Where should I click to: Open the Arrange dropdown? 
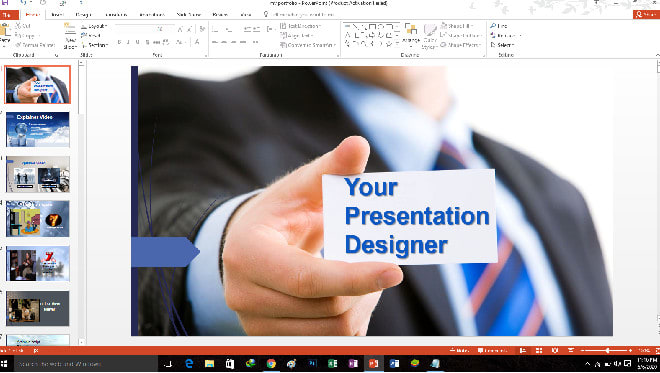pyautogui.click(x=411, y=35)
